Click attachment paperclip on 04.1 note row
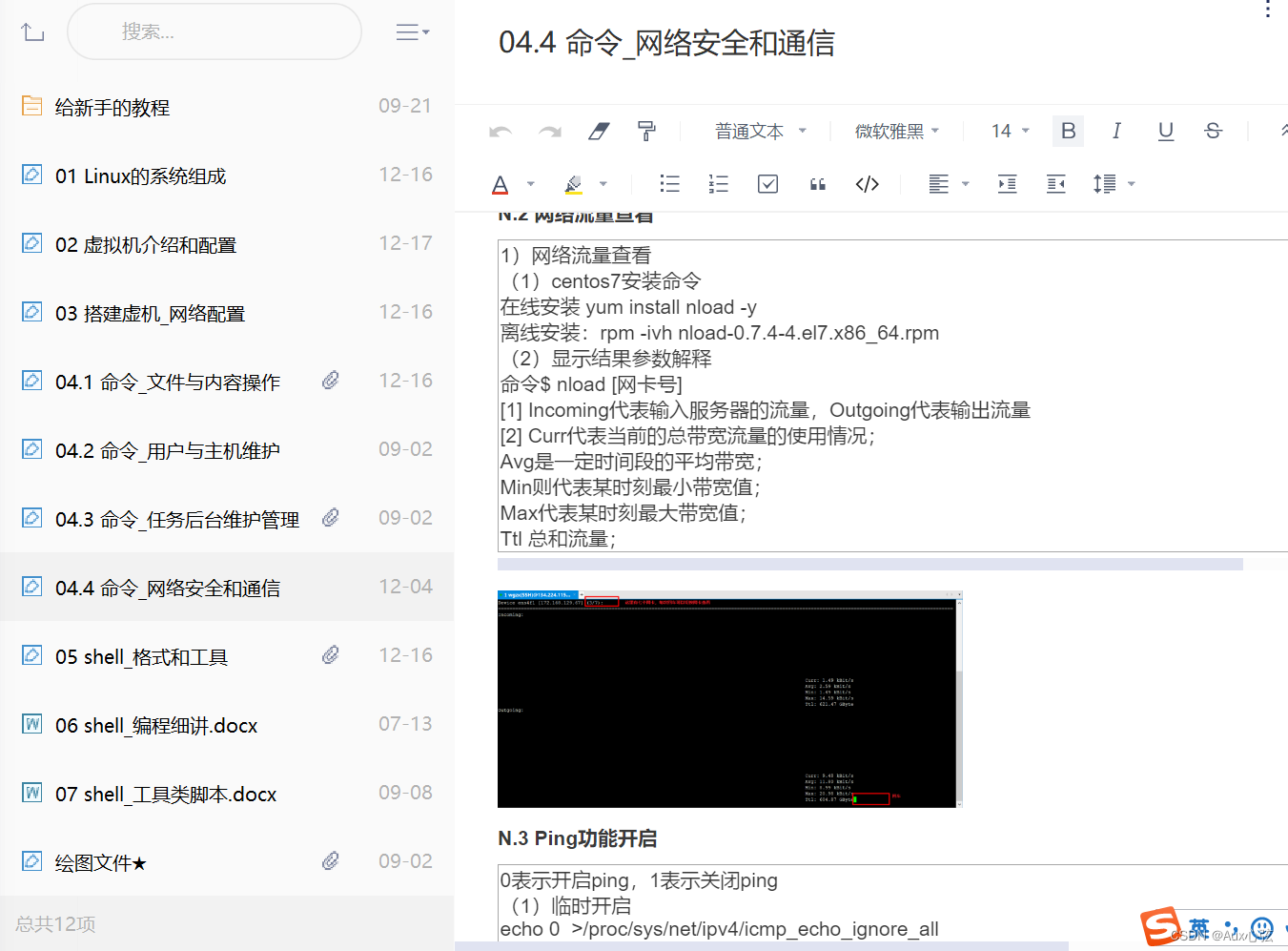Screen dimensions: 1288x951 [x=330, y=381]
